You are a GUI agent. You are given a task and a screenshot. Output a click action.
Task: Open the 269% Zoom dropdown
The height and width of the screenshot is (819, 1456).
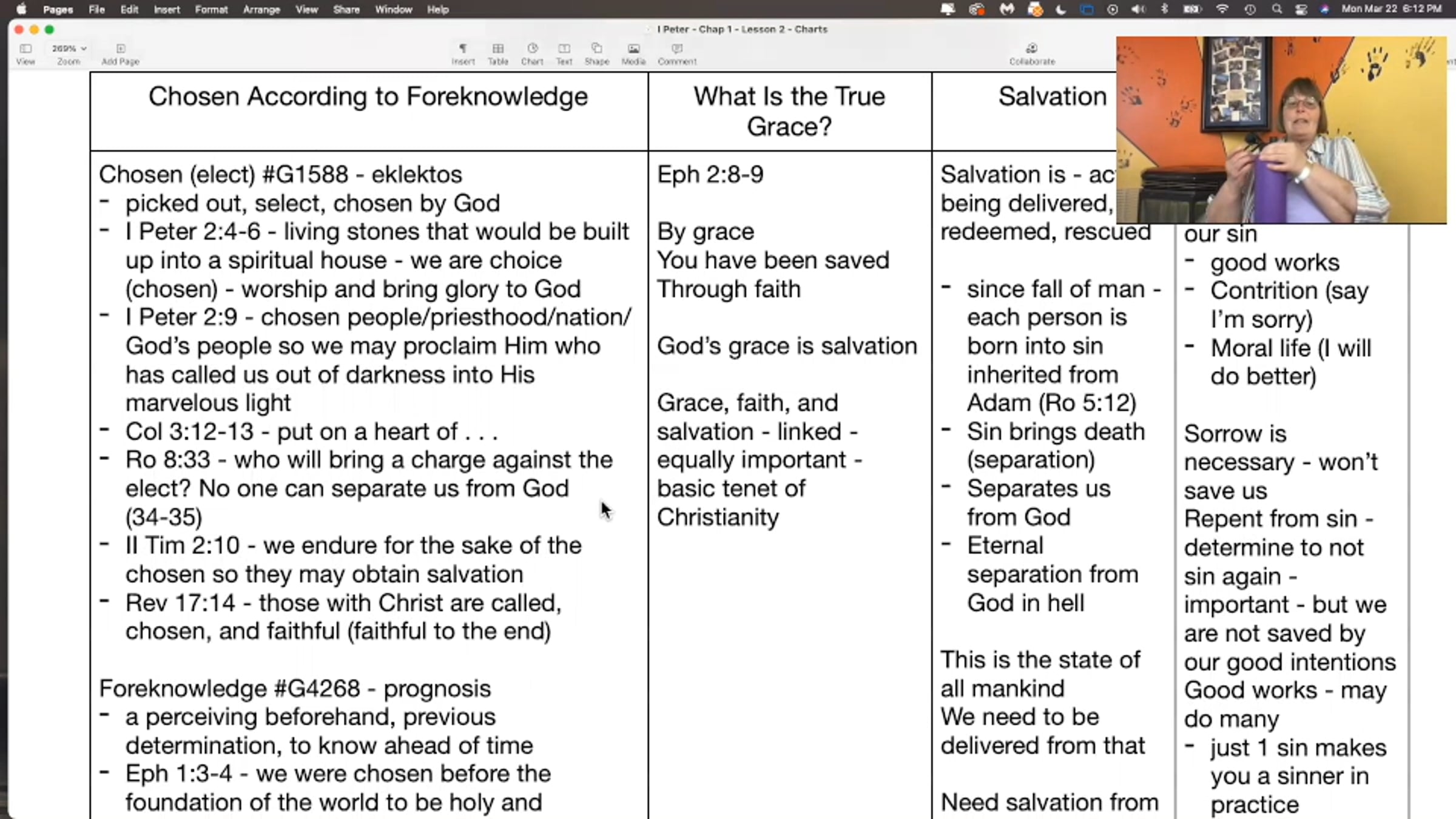[x=69, y=49]
